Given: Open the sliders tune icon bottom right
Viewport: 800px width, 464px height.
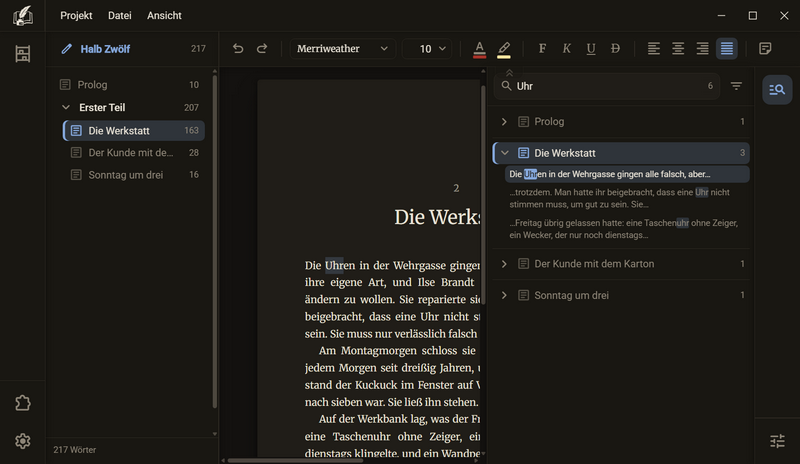Looking at the screenshot, I should (777, 441).
